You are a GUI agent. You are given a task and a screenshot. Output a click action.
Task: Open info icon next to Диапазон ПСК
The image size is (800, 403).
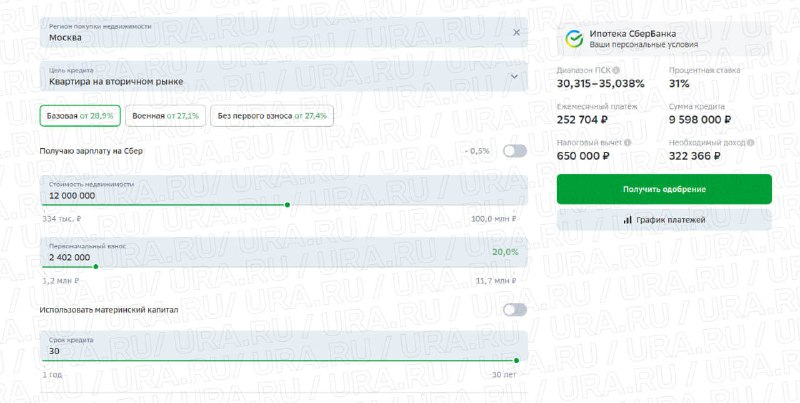616,70
